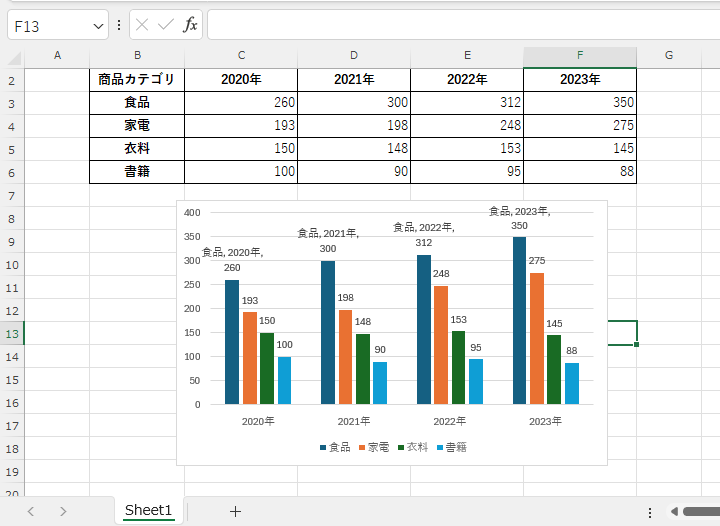Click the table cell containing 312
The image size is (720, 526).
(467, 103)
